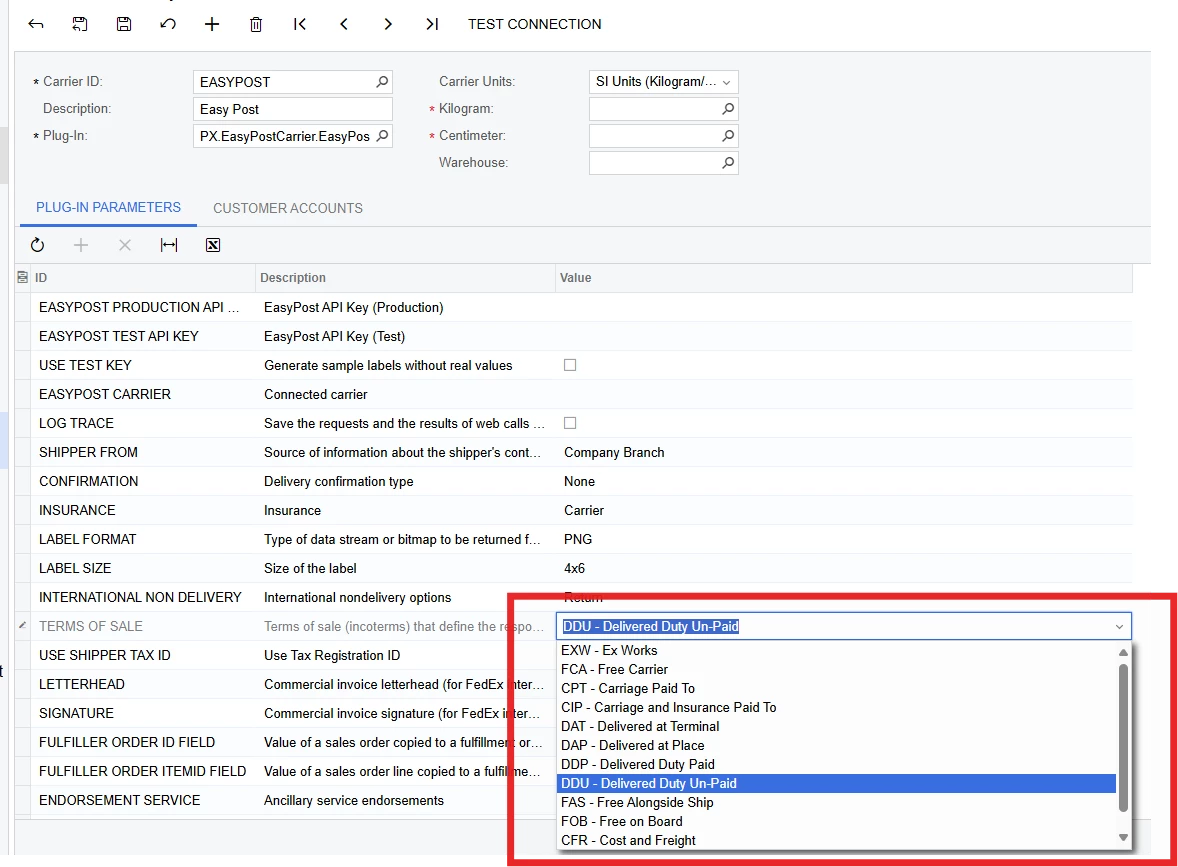This screenshot has width=1178, height=867.
Task: Select FCA - Free Carrier option
Action: pos(837,669)
